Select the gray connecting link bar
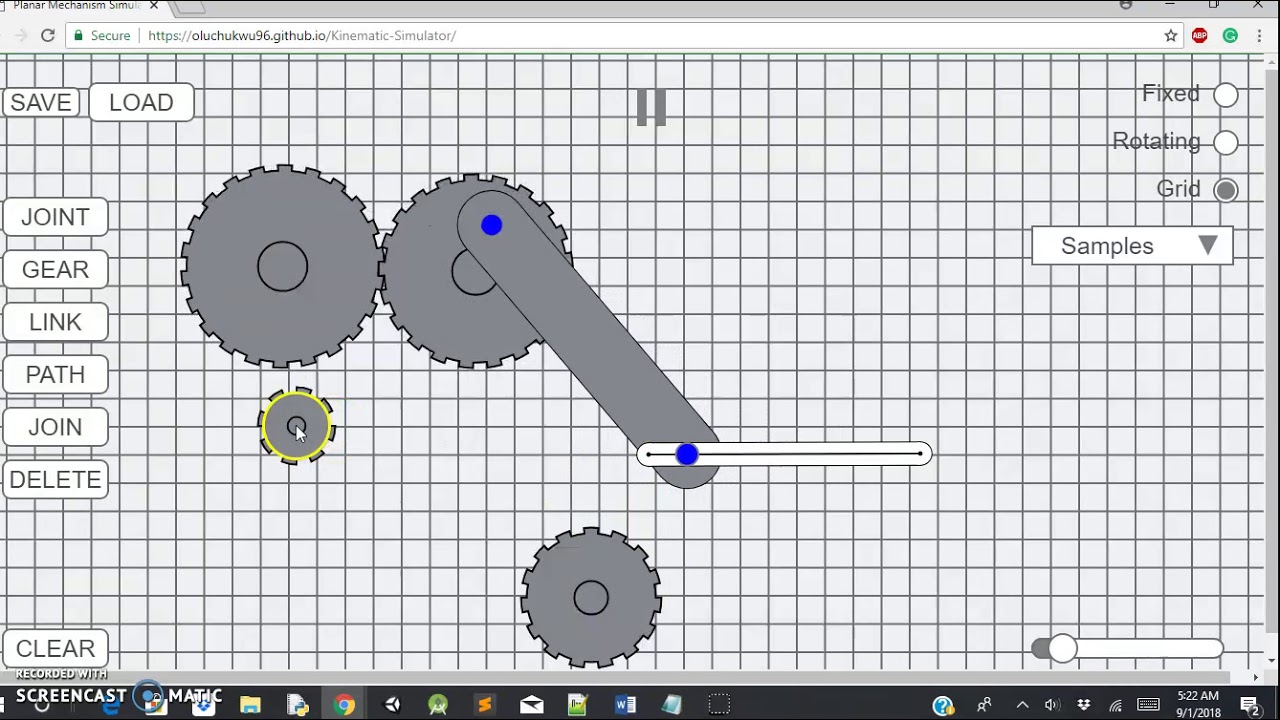The height and width of the screenshot is (720, 1280). [x=590, y=340]
